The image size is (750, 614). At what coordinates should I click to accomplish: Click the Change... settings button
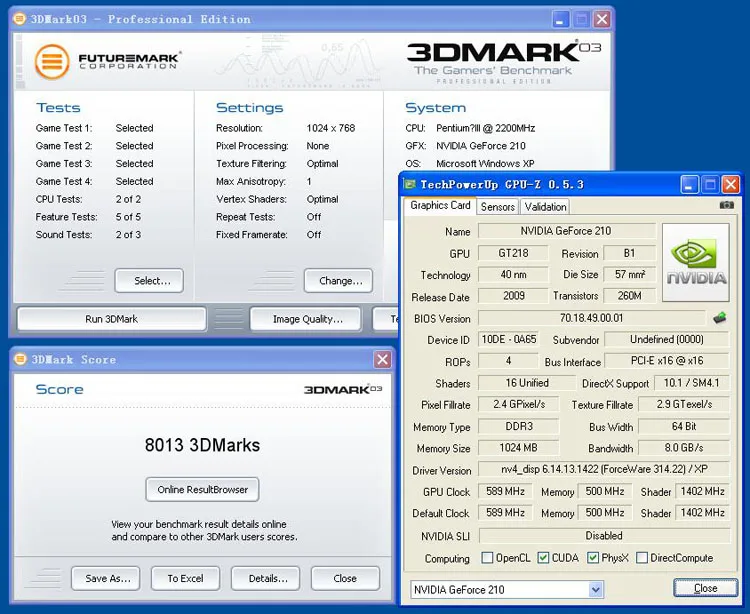338,281
